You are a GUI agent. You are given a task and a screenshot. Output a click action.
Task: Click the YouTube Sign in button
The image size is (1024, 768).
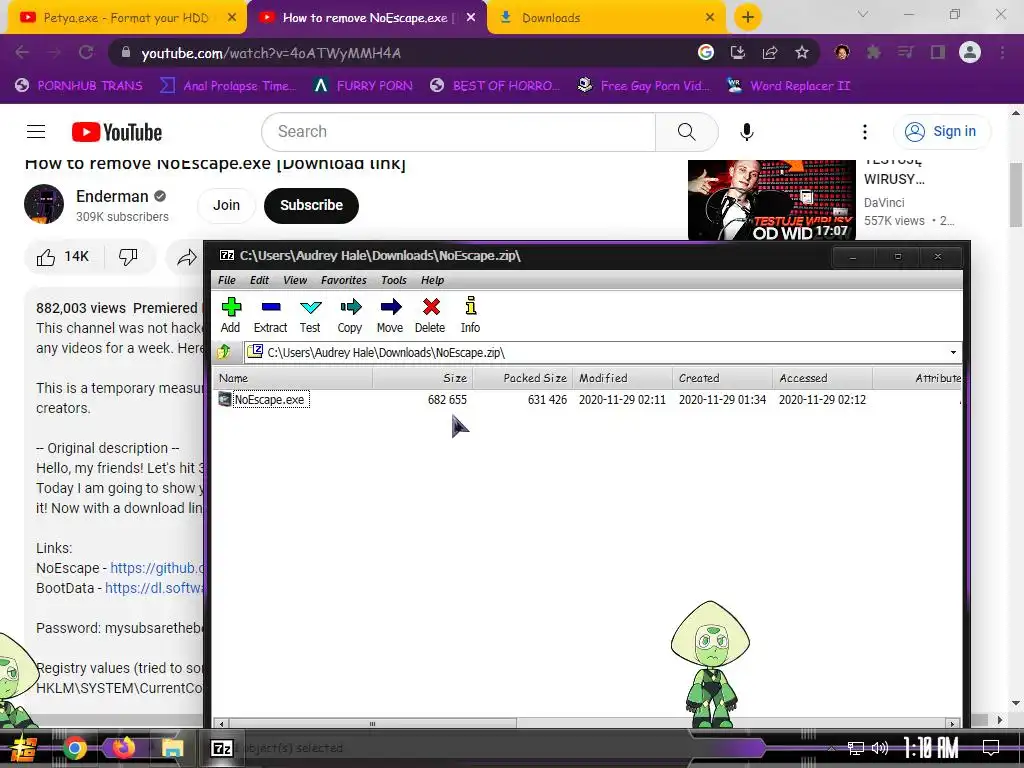pyautogui.click(x=942, y=131)
